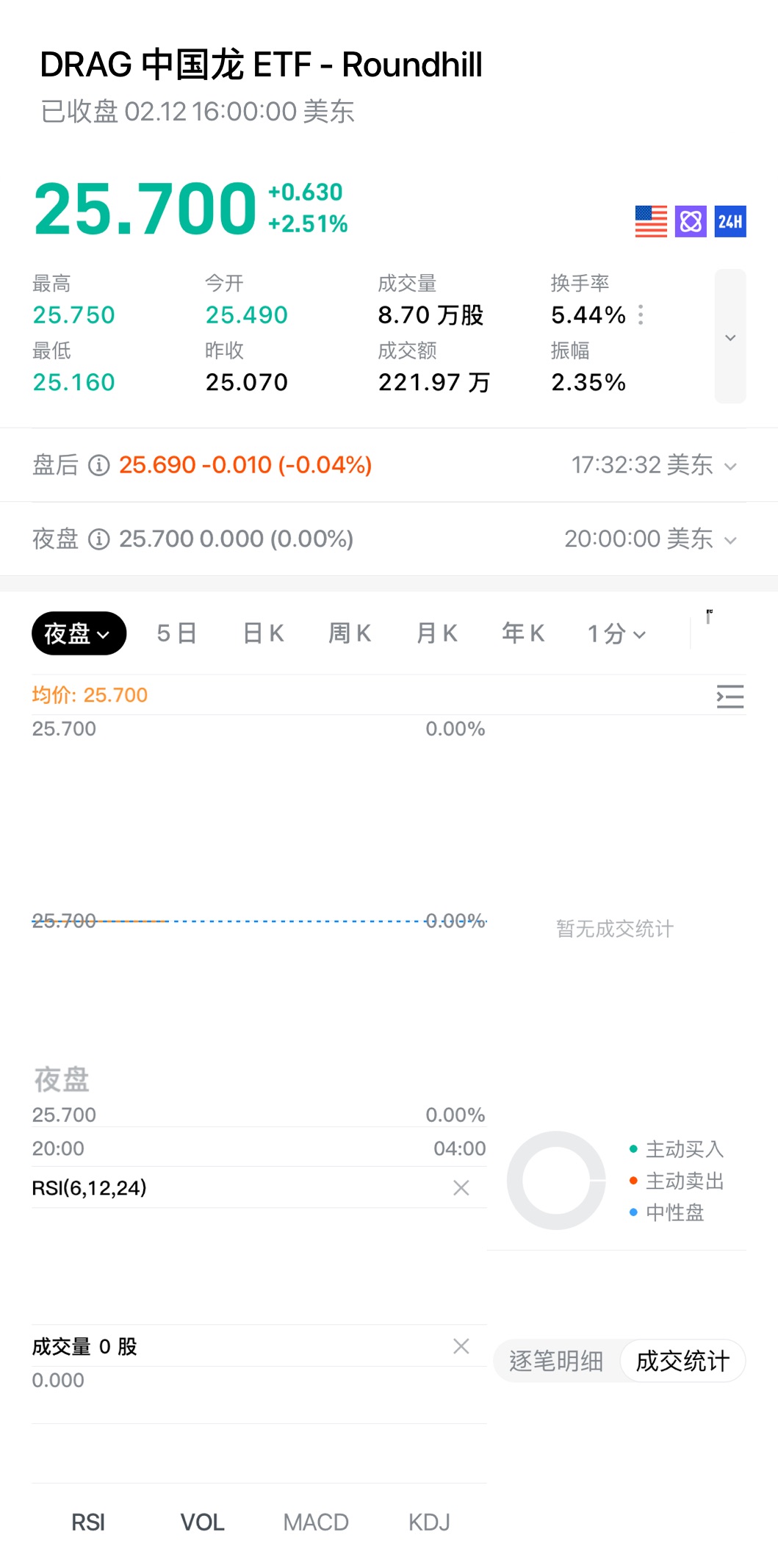
Task: Tap the info icon next to 盘后
Action: coord(99,465)
